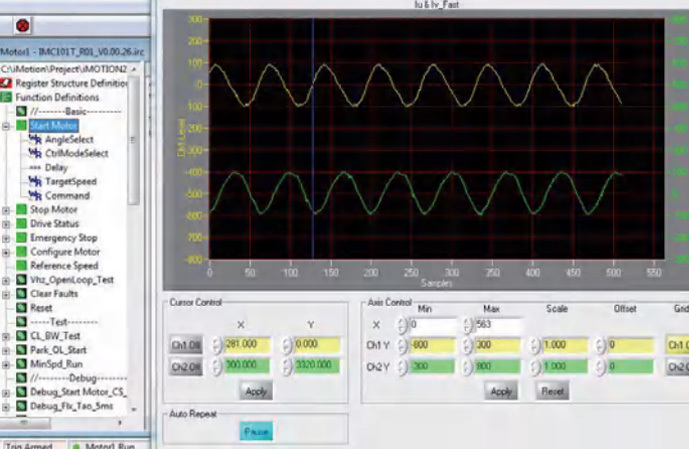The height and width of the screenshot is (449, 689).
Task: Expand the Park_OL_Start tree node
Action: pos(6,351)
